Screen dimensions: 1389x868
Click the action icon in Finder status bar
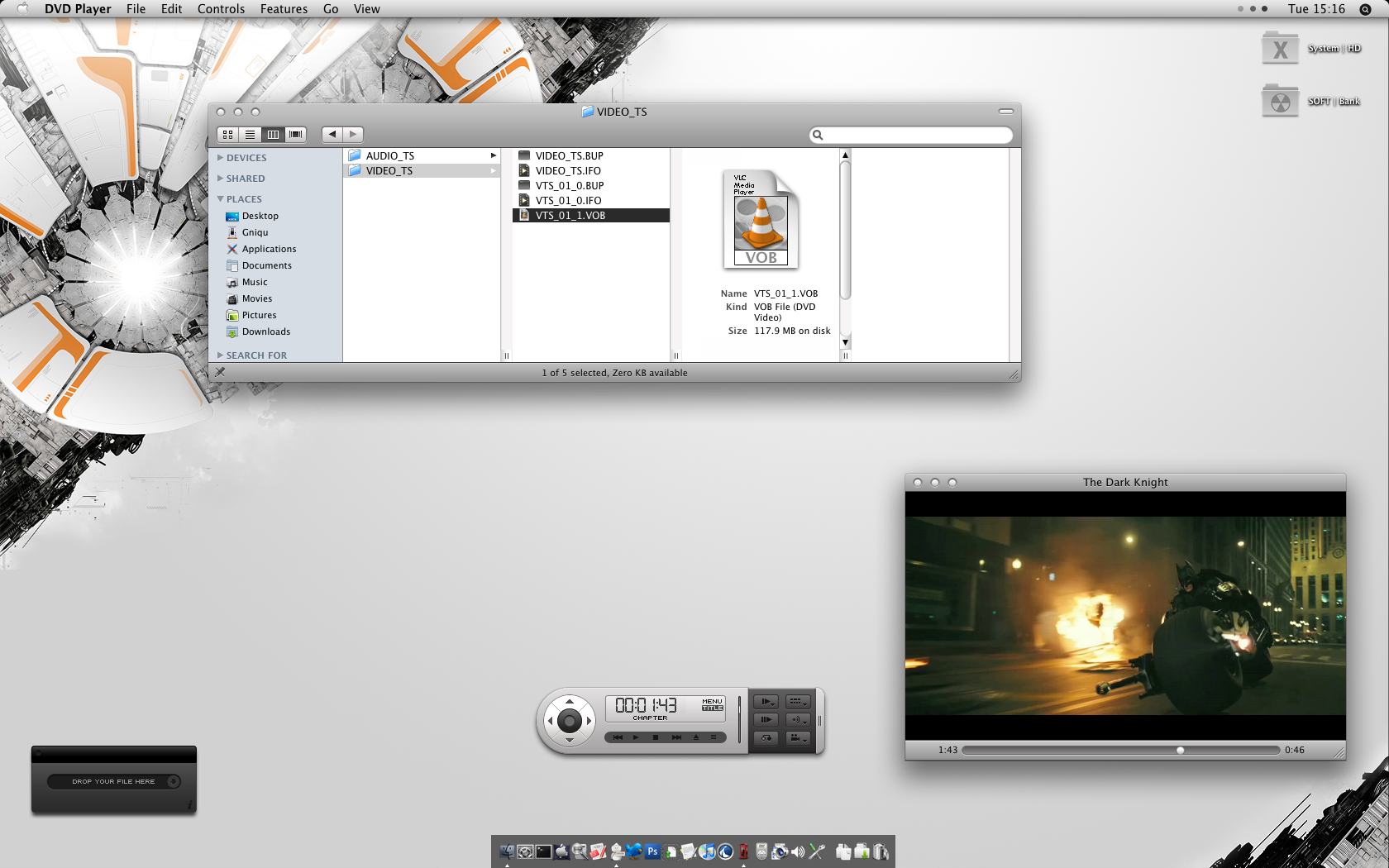pos(220,372)
